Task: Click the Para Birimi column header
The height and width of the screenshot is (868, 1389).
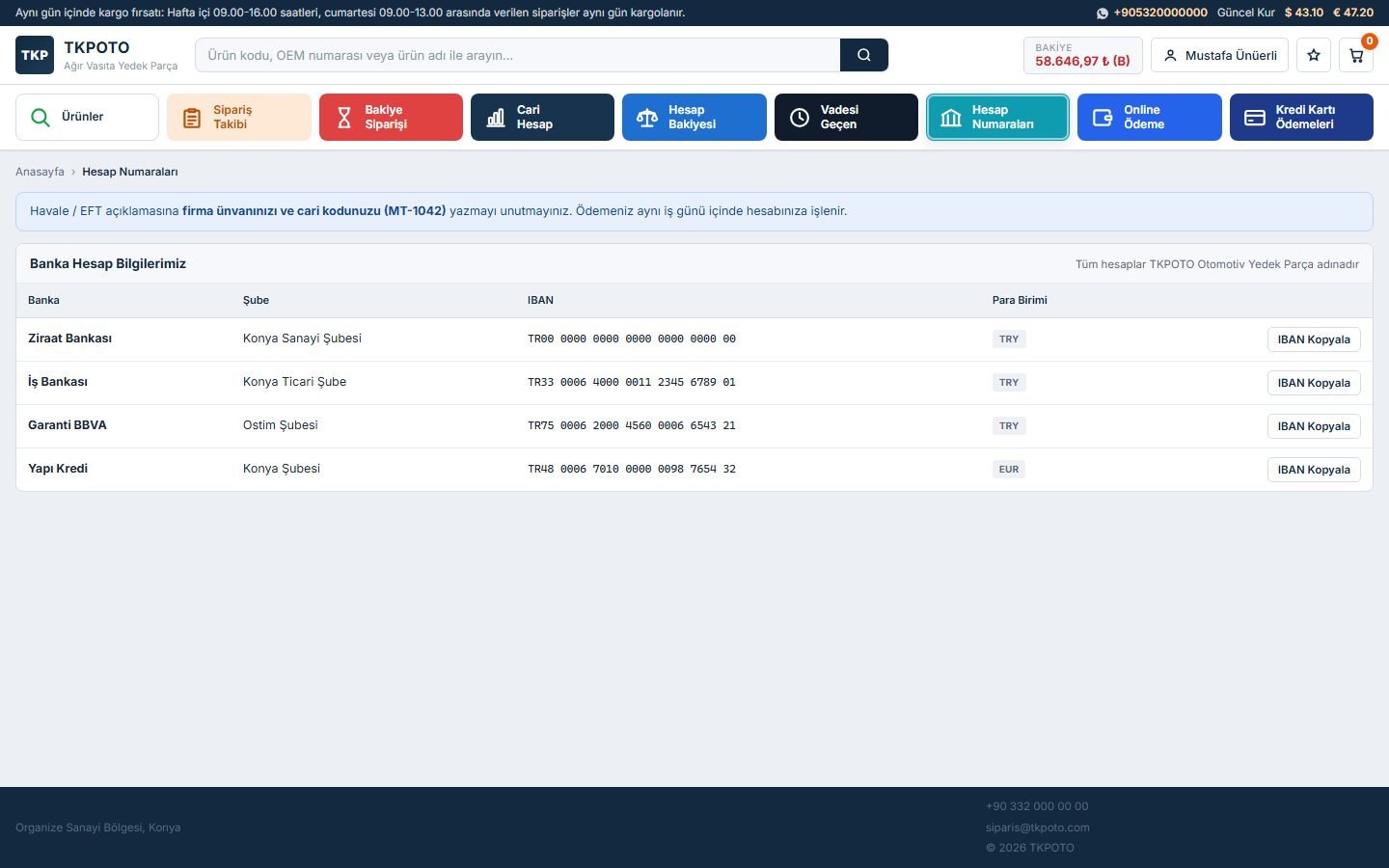Action: click(x=1020, y=300)
